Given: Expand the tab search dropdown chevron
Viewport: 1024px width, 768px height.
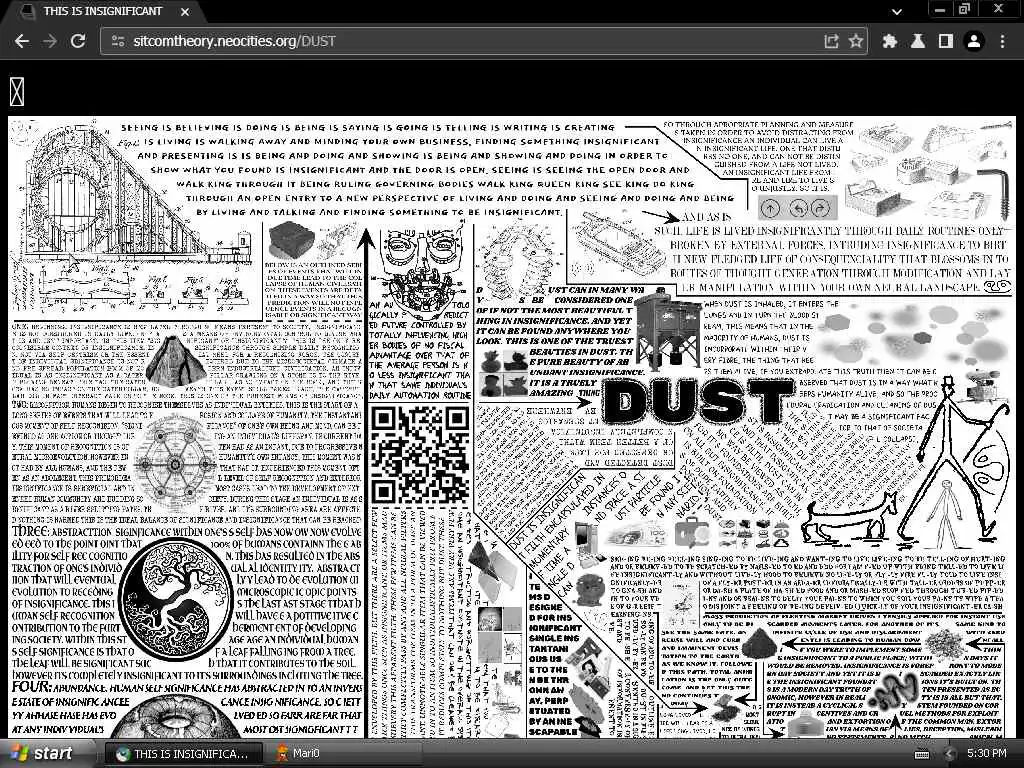Looking at the screenshot, I should (897, 11).
